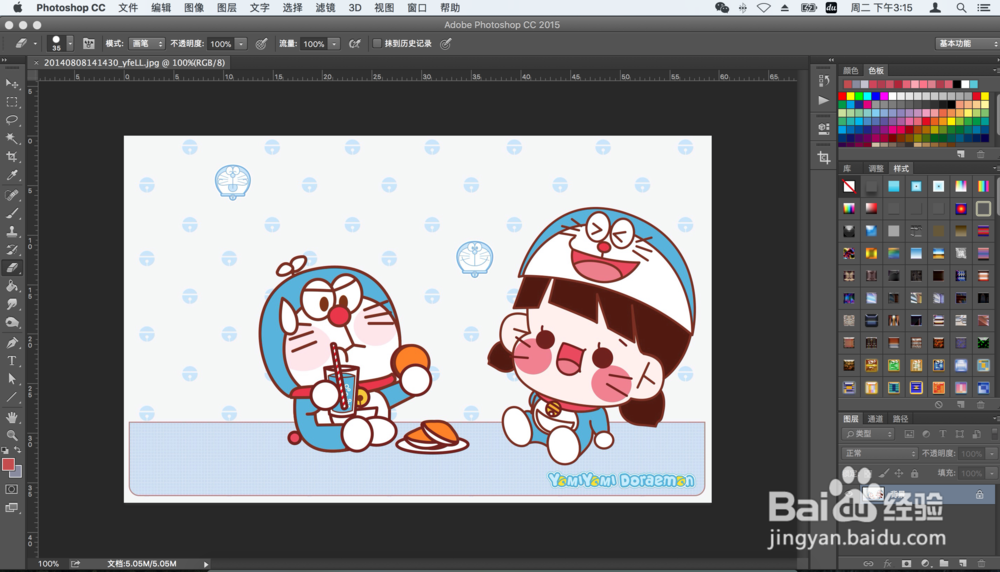Select the Line shape tool
The image size is (1000, 572).
pyautogui.click(x=12, y=397)
